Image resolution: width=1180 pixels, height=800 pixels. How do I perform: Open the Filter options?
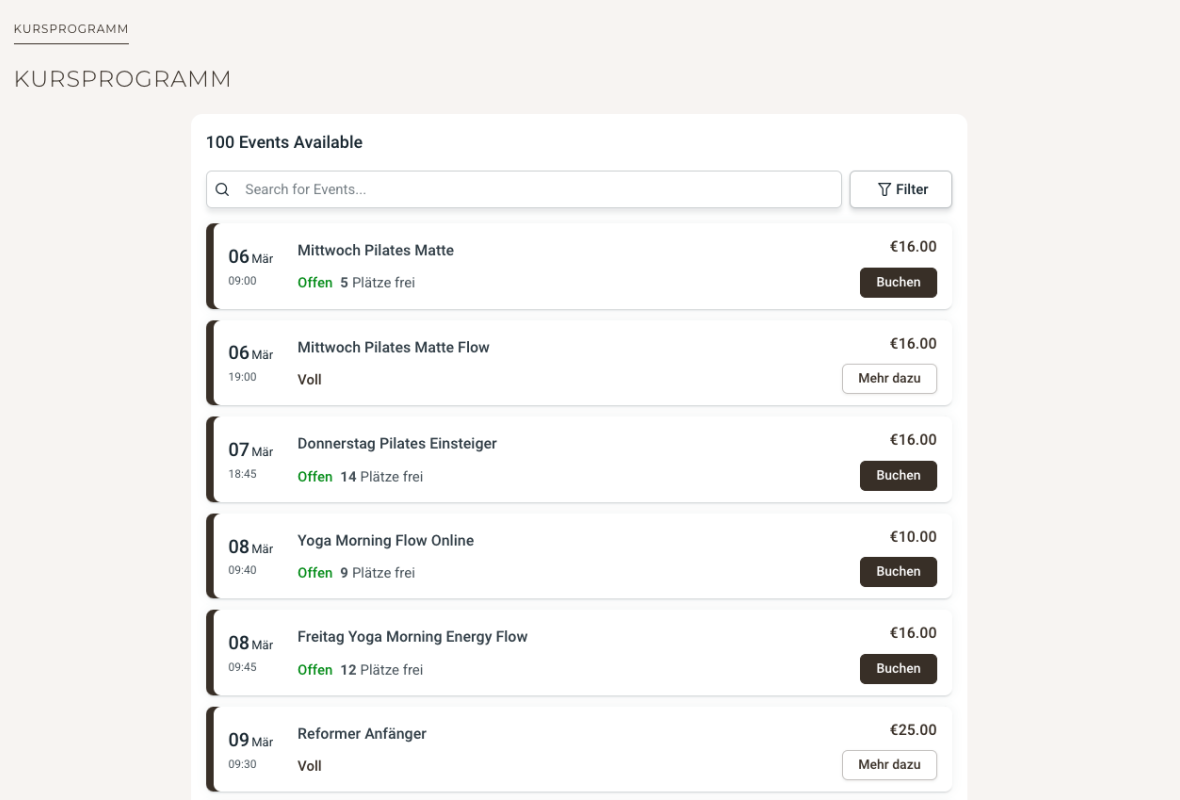click(900, 190)
